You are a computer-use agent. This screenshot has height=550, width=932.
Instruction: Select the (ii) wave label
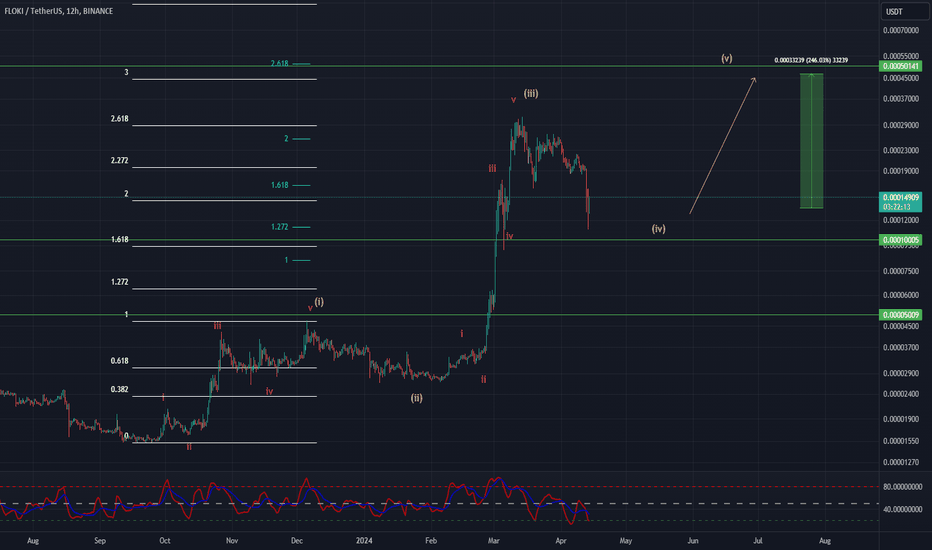(417, 398)
